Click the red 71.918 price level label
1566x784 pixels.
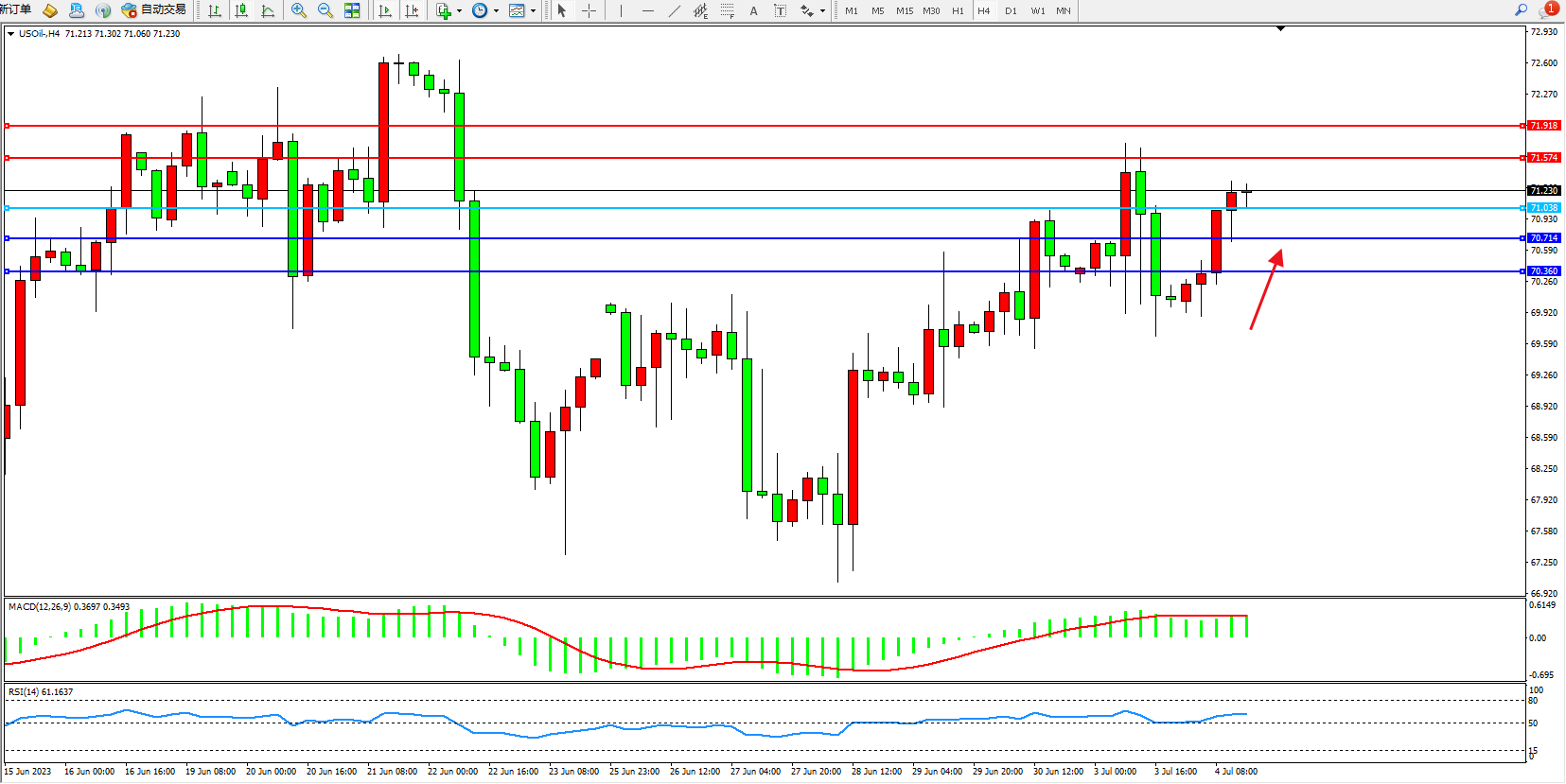point(1543,126)
